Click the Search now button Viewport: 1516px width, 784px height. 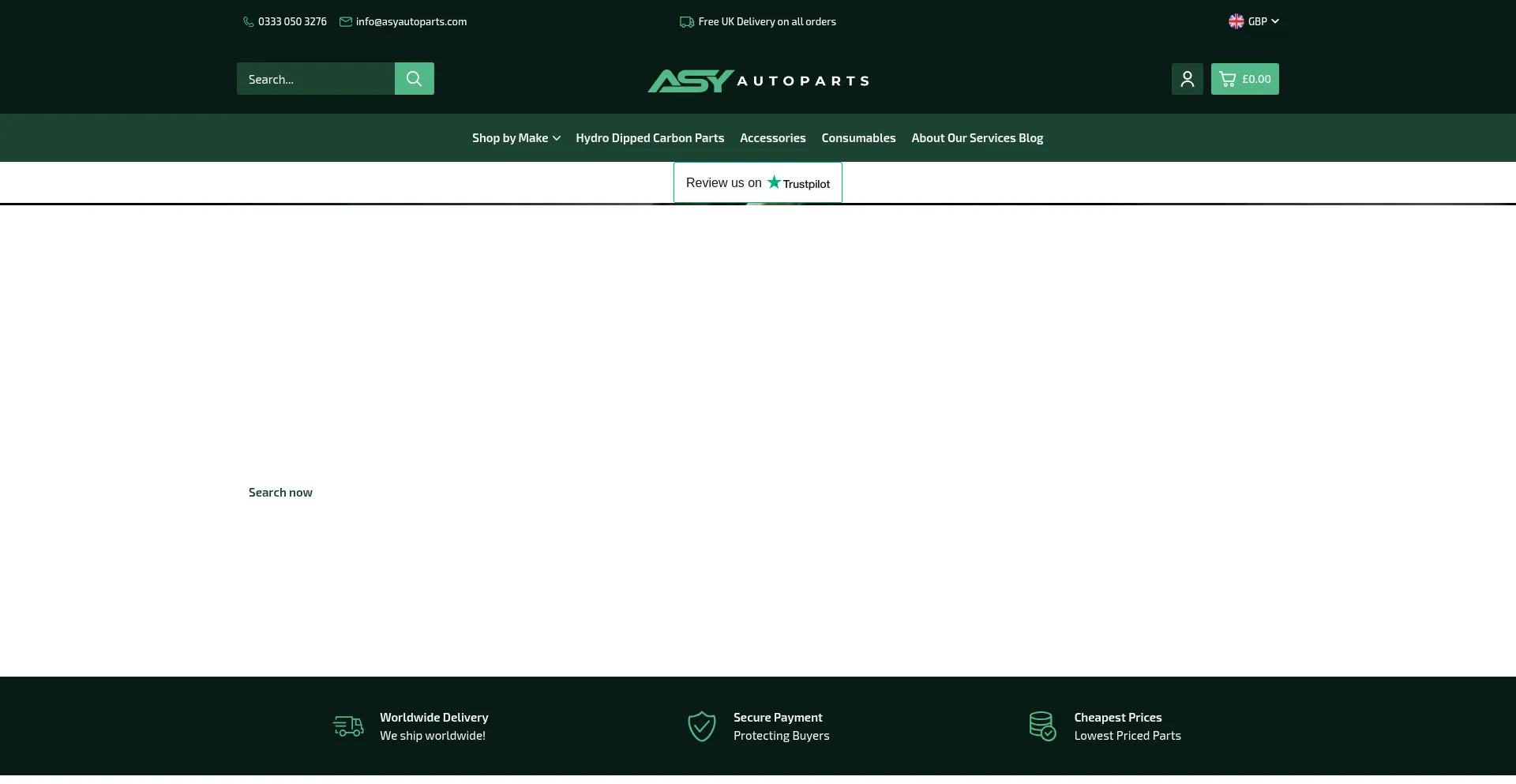[x=280, y=492]
